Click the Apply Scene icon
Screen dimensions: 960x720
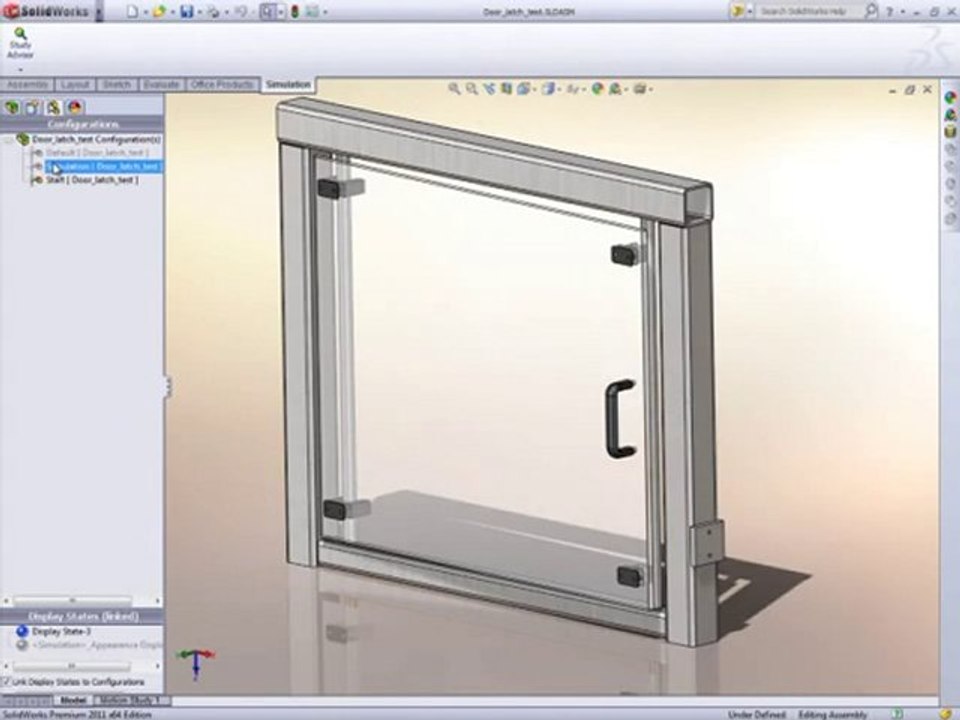tap(615, 89)
